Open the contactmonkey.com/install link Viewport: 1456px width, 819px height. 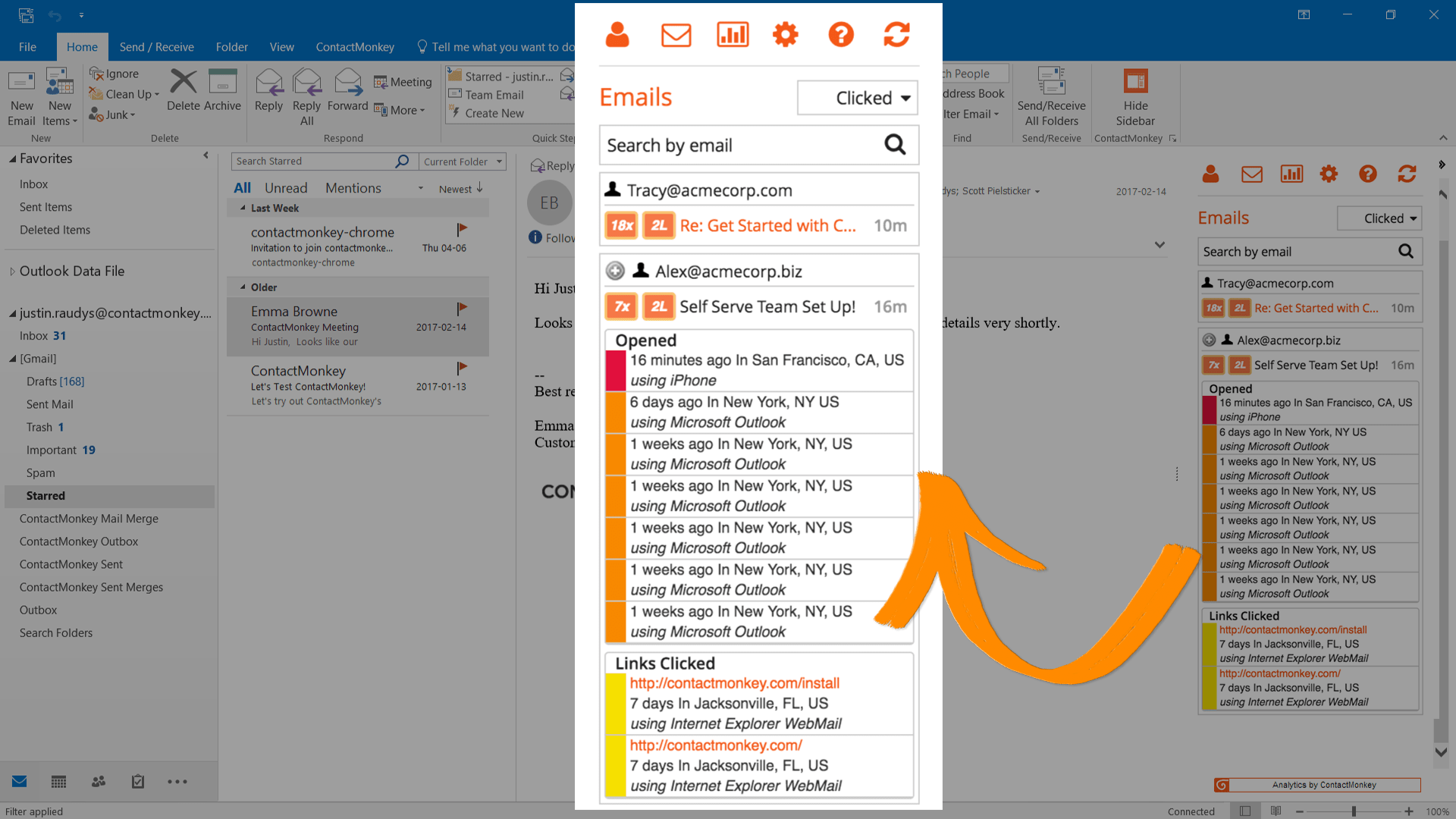pyautogui.click(x=733, y=682)
